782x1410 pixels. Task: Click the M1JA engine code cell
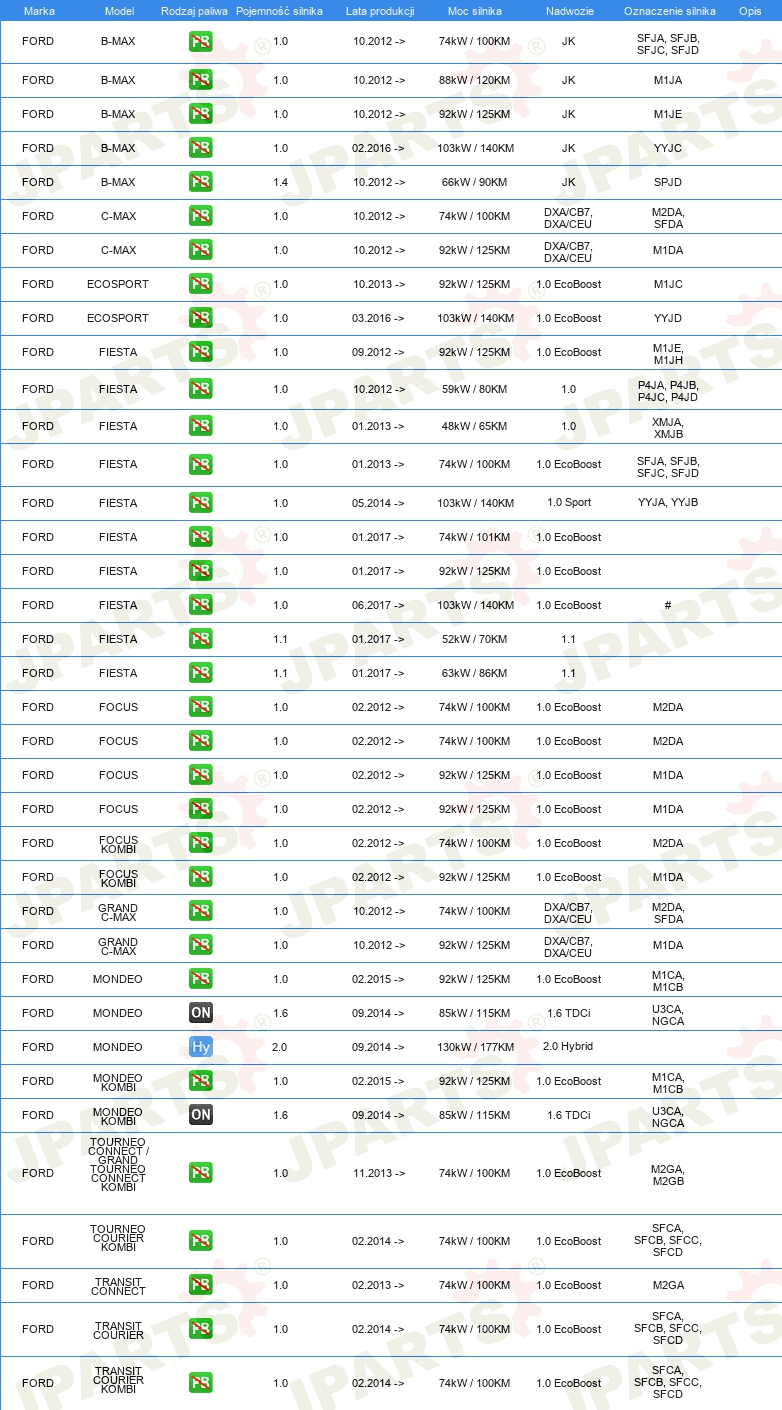tap(668, 80)
